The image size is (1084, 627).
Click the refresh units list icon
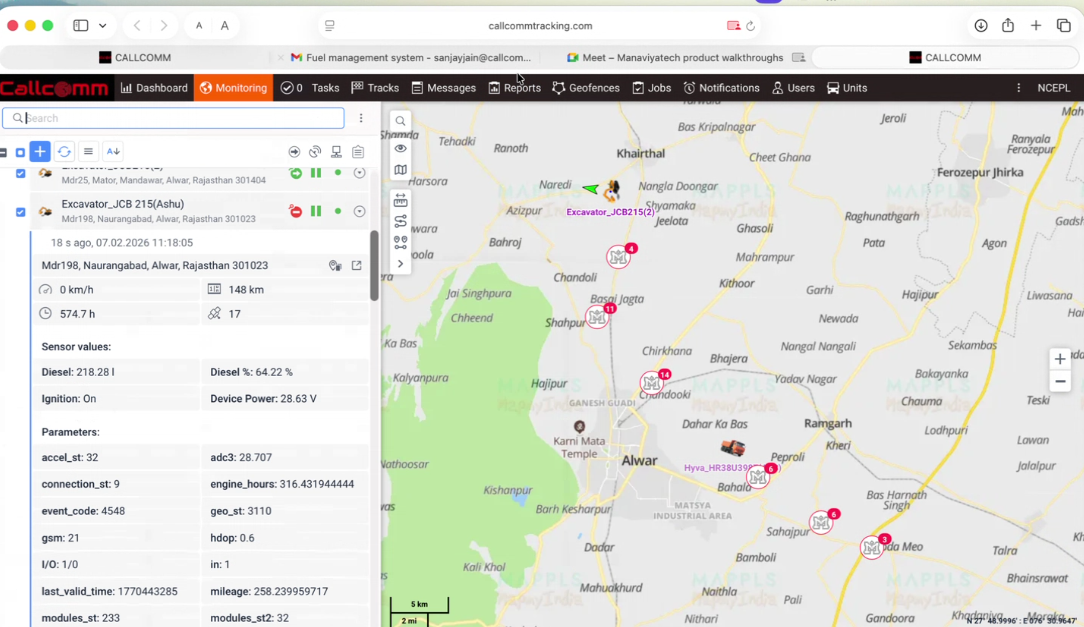click(x=64, y=151)
